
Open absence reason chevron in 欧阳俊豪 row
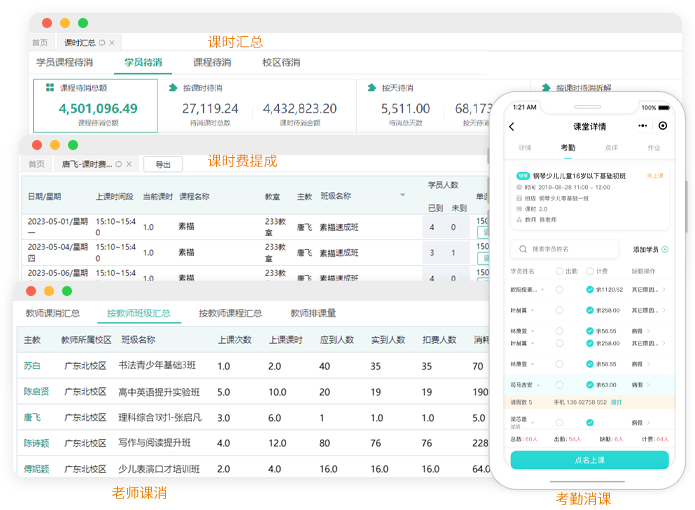coord(664,289)
